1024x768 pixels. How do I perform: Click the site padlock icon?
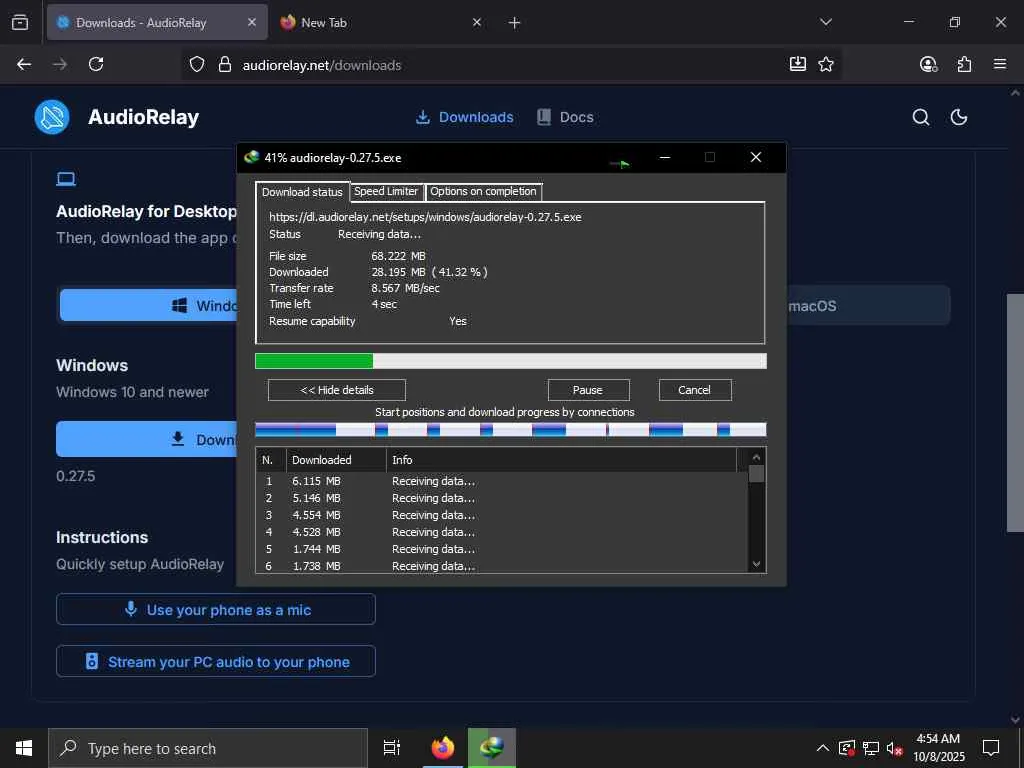click(225, 65)
